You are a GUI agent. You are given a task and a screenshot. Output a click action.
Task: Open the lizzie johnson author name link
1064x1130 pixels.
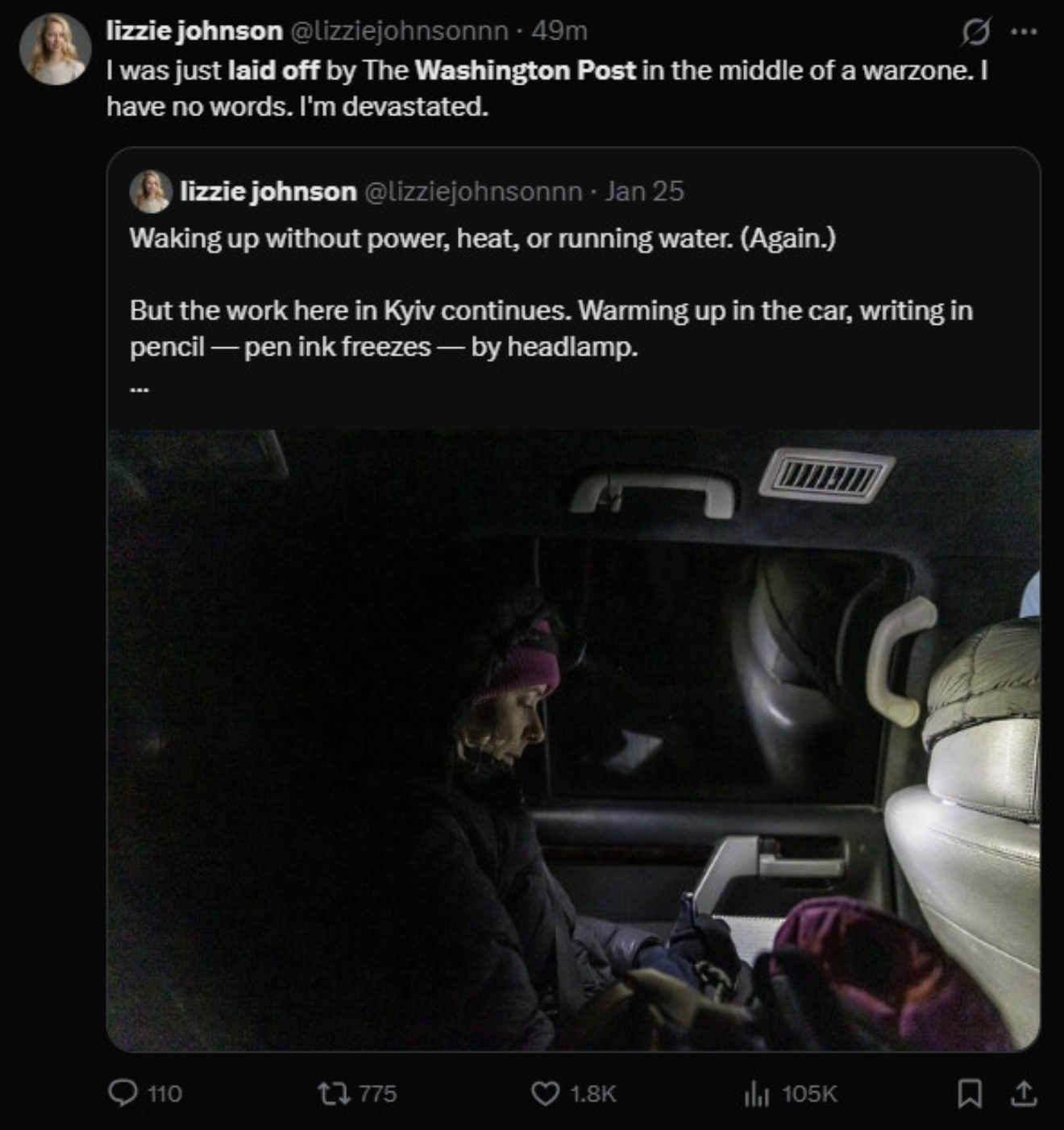194,31
